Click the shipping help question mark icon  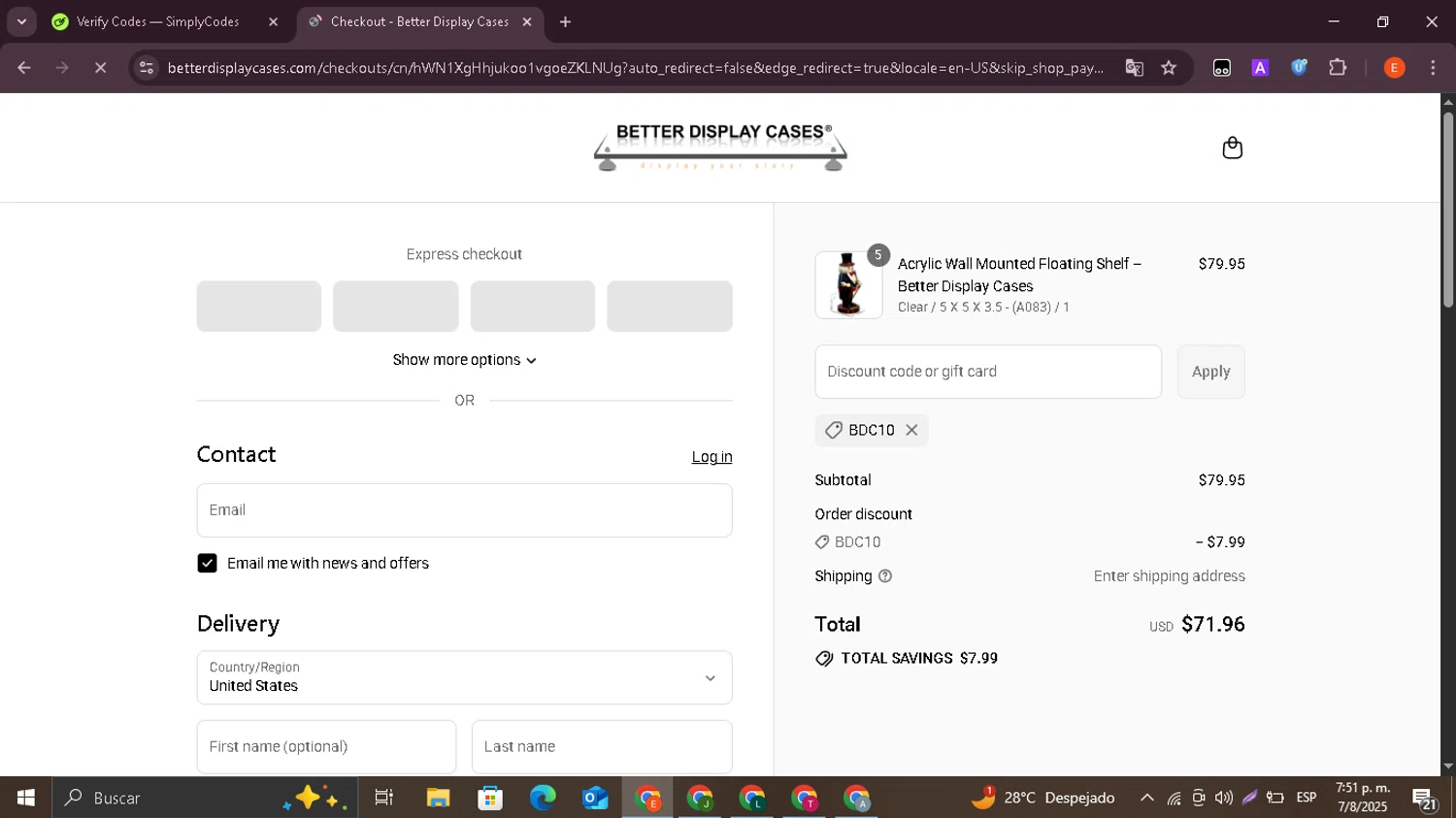[885, 576]
